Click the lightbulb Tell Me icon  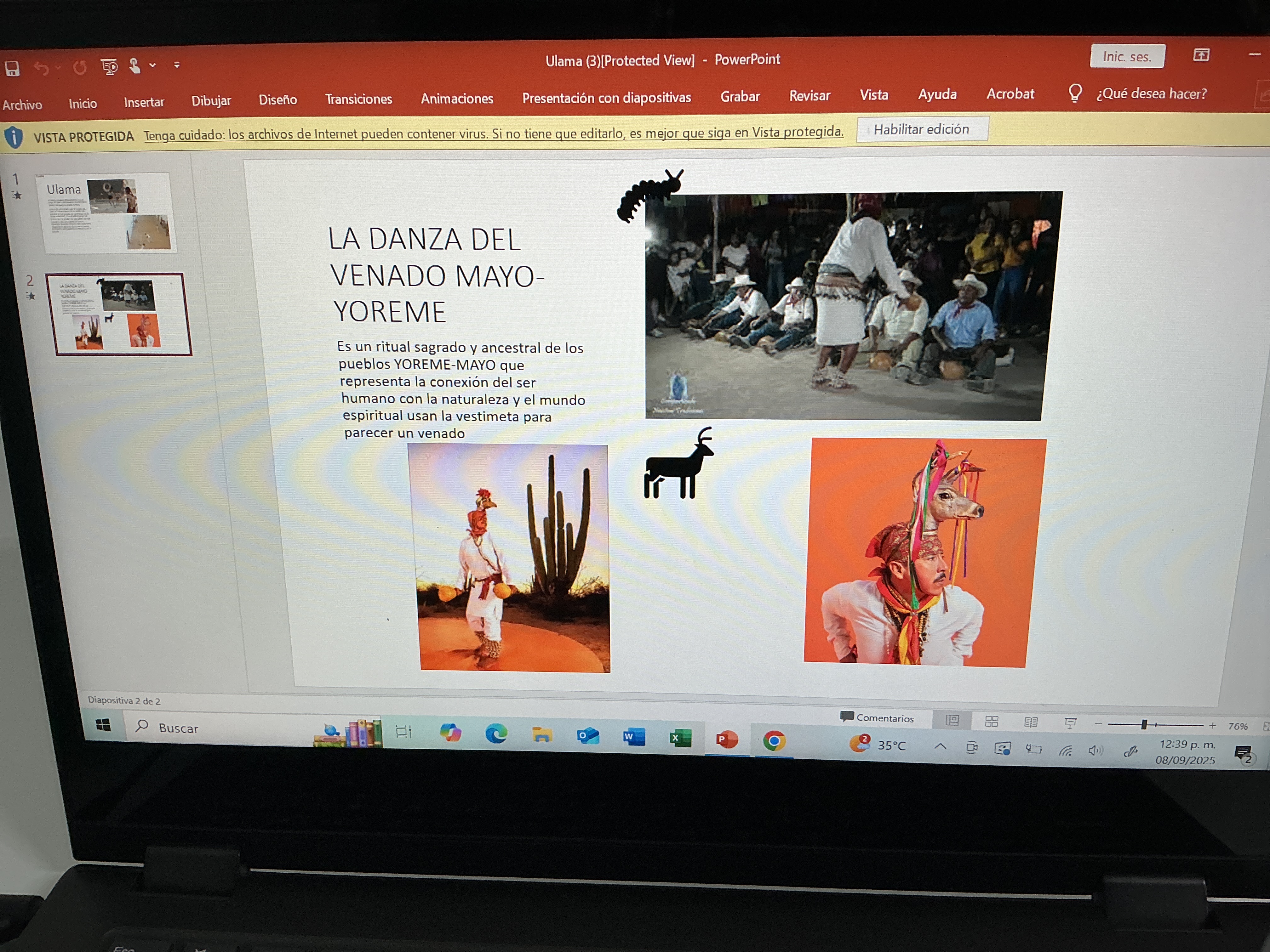click(1075, 93)
